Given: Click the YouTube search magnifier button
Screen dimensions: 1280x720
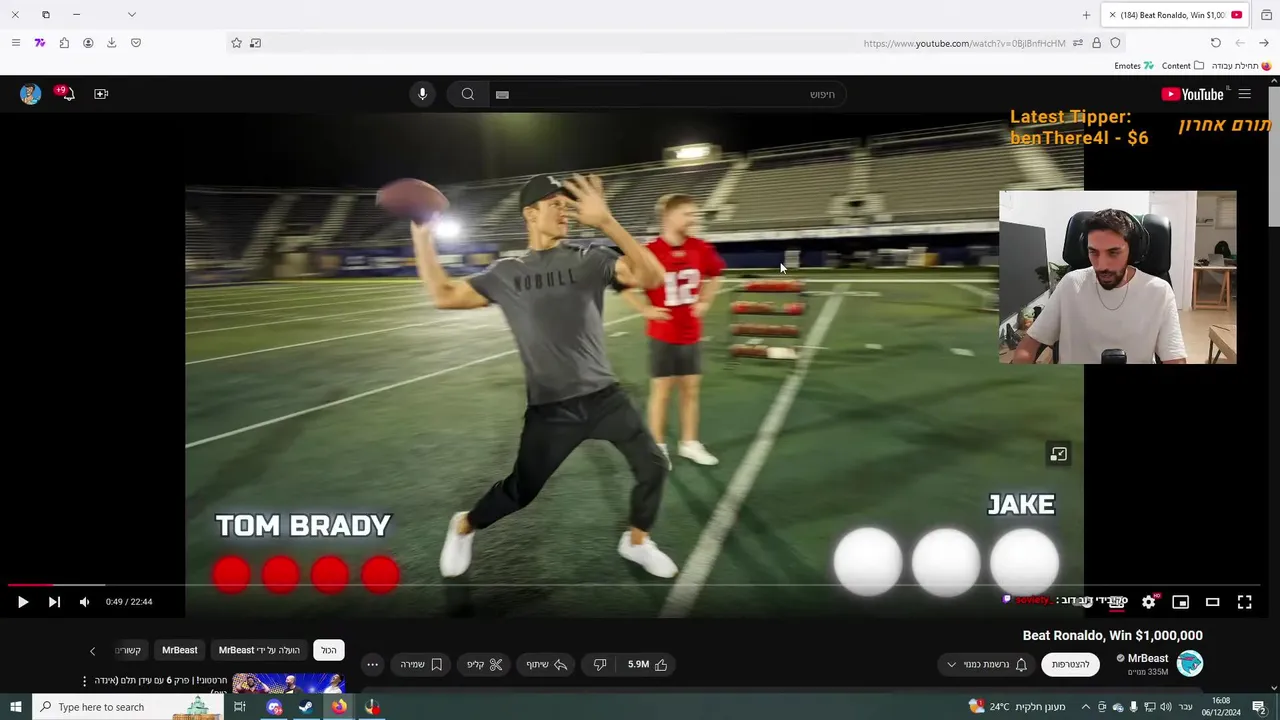Looking at the screenshot, I should pyautogui.click(x=467, y=94).
